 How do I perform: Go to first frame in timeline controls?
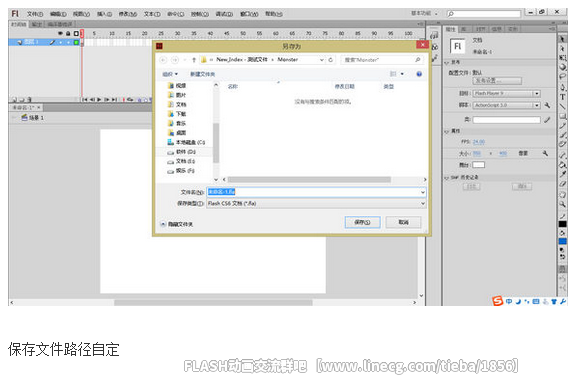tap(84, 99)
